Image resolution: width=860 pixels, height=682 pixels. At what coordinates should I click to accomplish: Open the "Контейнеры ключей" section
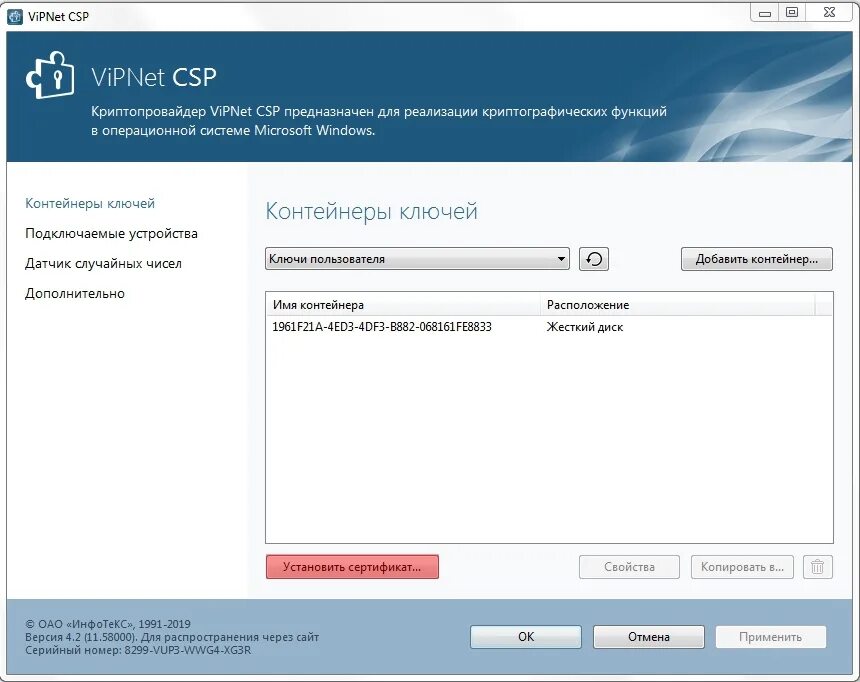[x=90, y=204]
